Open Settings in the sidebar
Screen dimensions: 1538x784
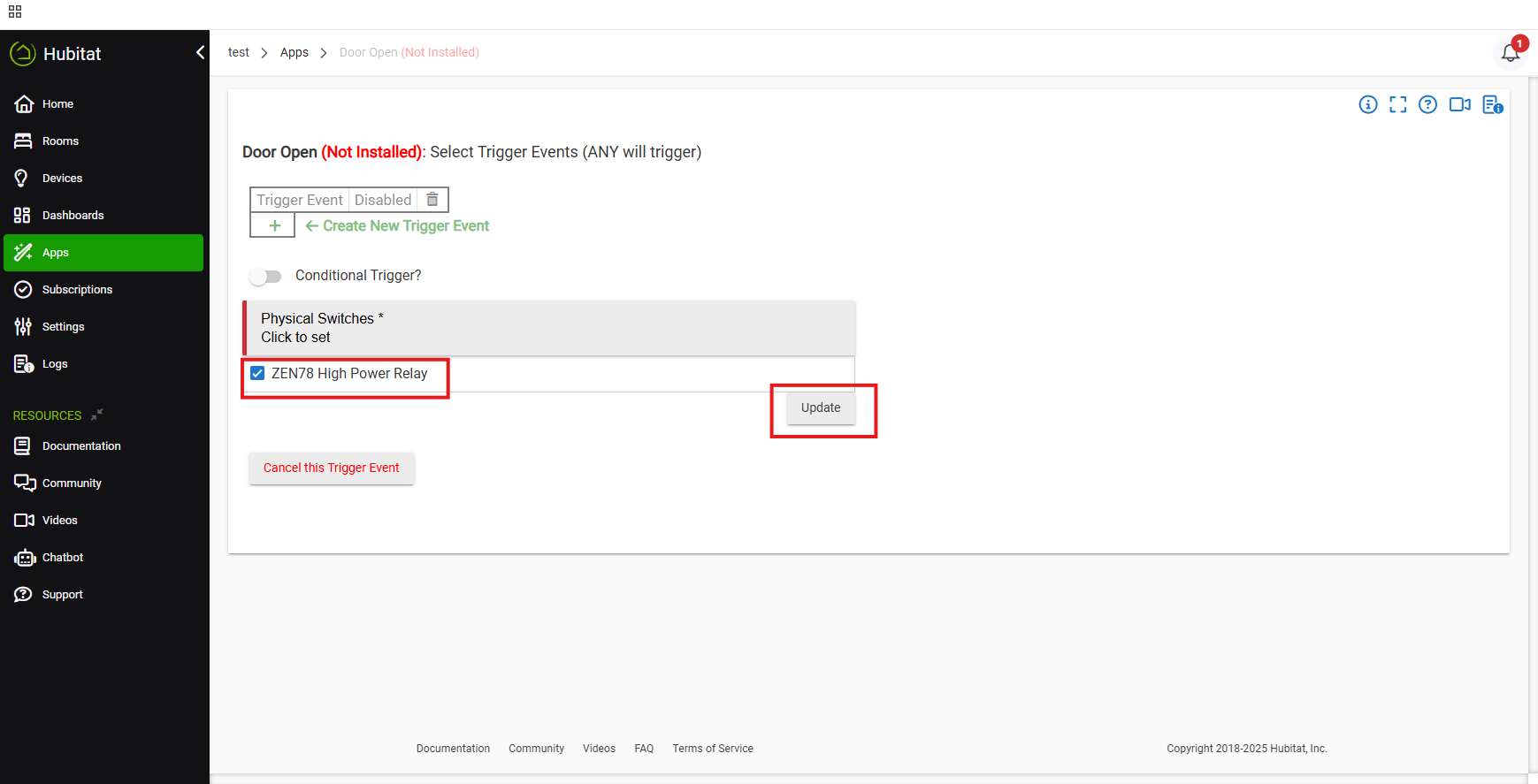click(103, 327)
